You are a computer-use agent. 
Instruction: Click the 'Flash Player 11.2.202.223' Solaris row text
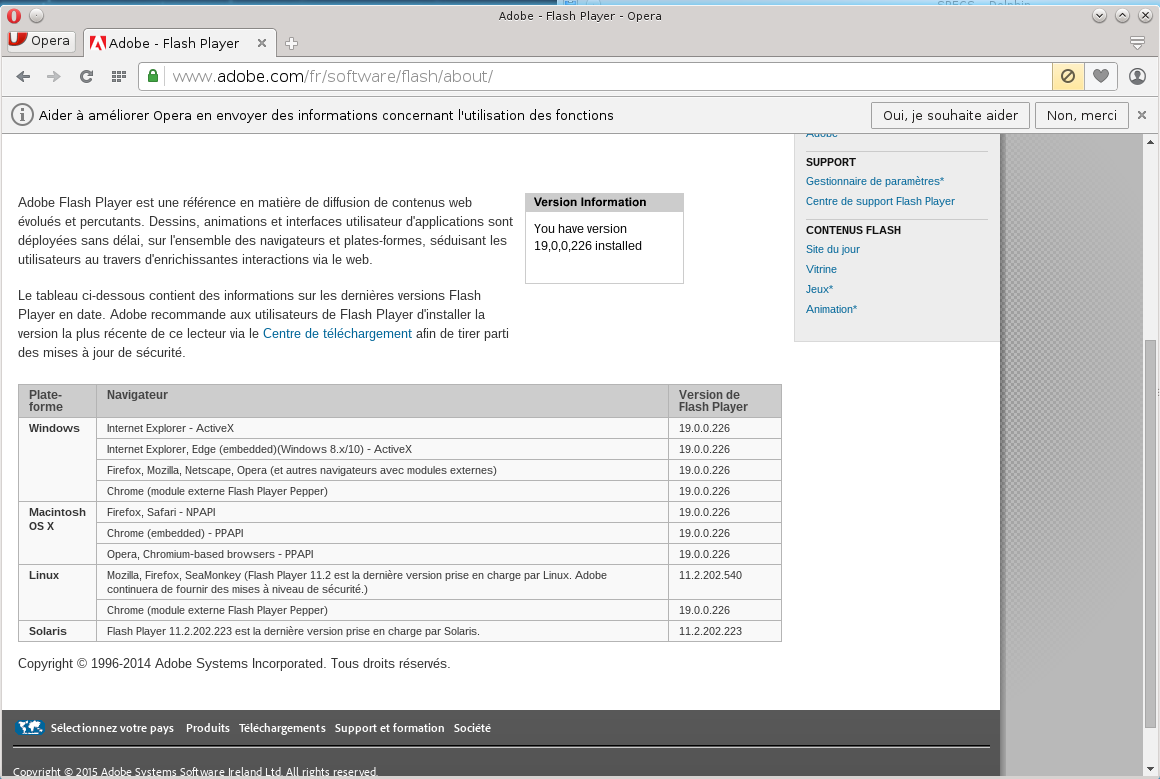pyautogui.click(x=293, y=631)
